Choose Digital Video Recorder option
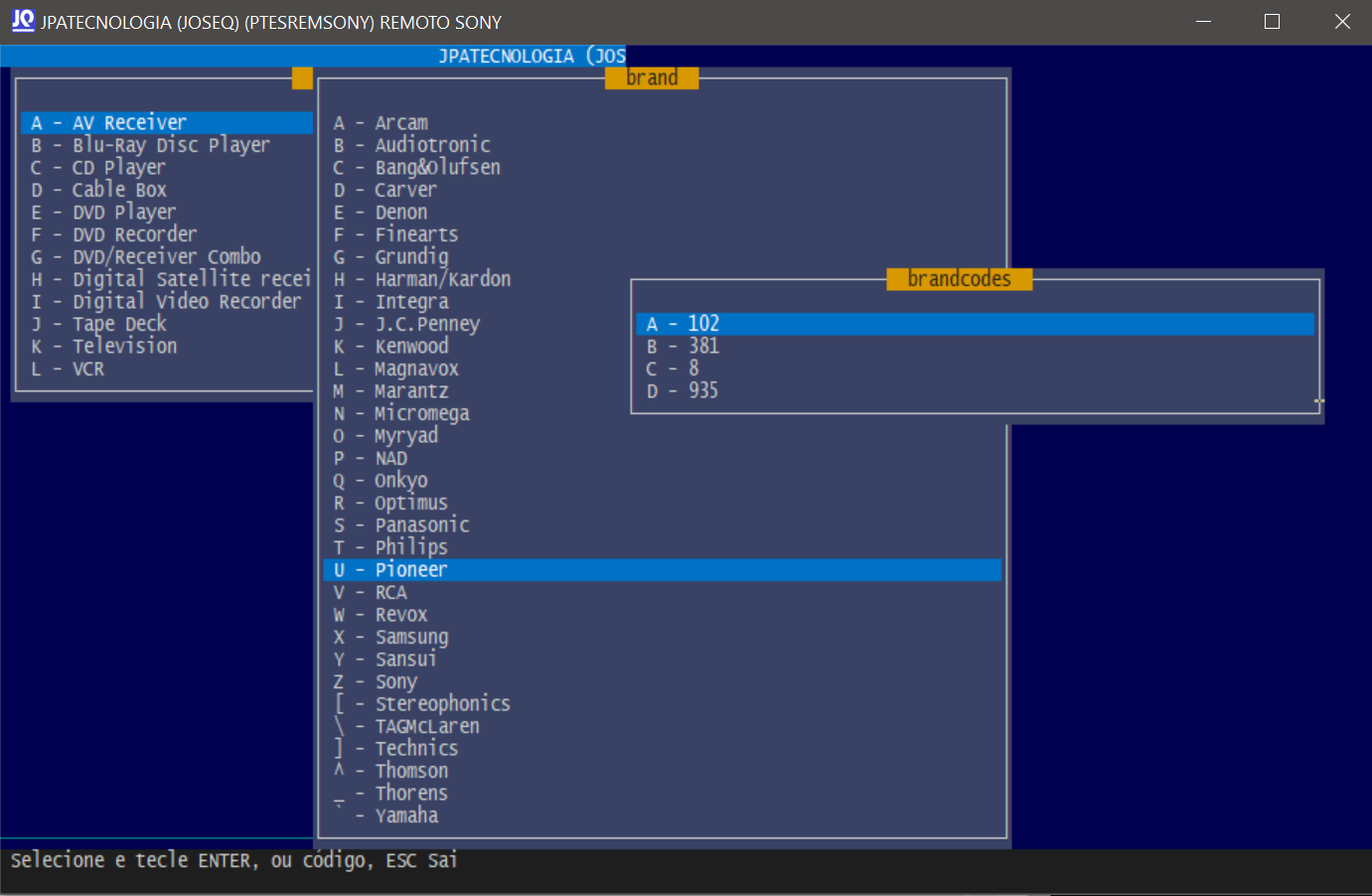The height and width of the screenshot is (896, 1372). 186,302
